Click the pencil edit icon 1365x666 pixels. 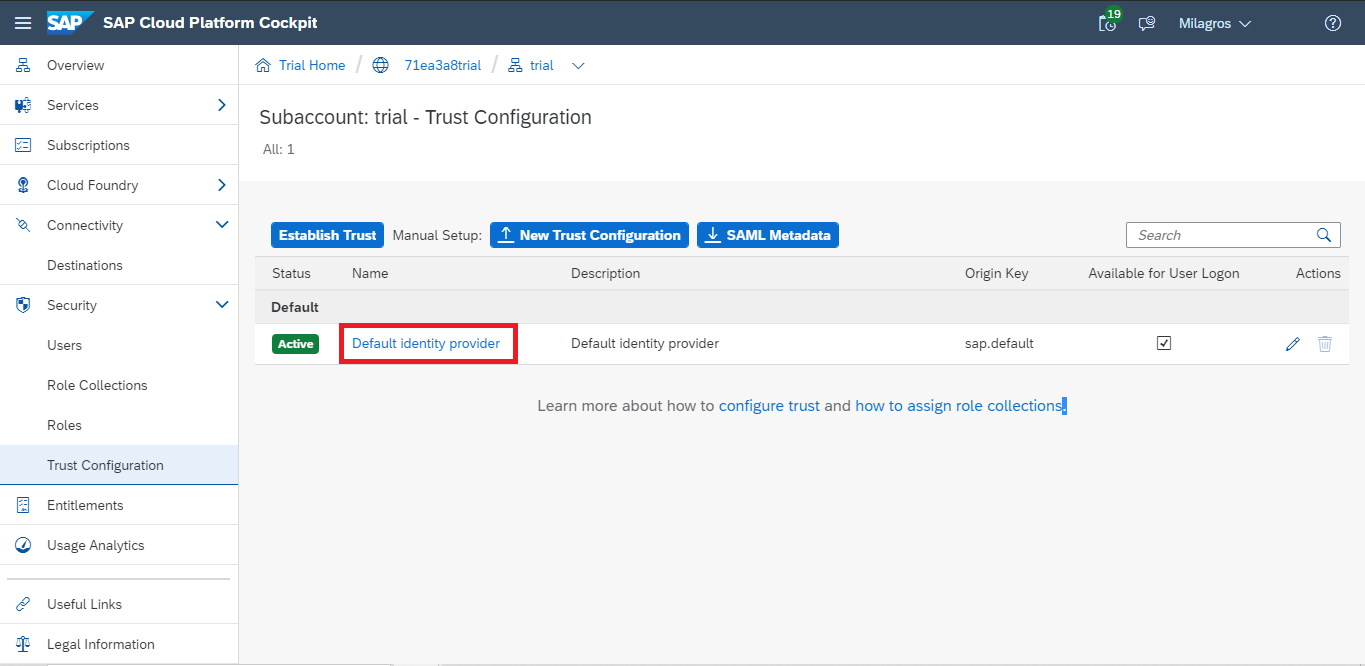point(1293,344)
